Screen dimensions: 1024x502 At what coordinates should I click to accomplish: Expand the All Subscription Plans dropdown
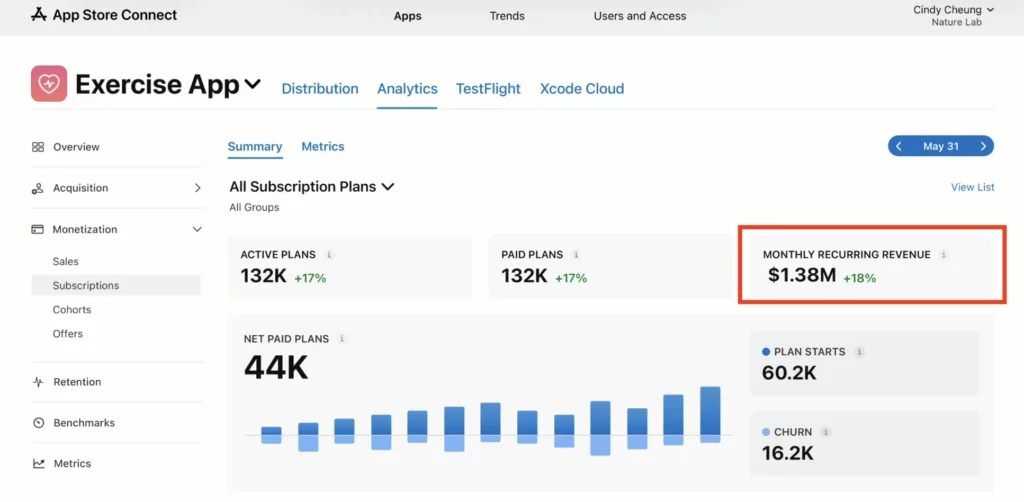(x=388, y=186)
